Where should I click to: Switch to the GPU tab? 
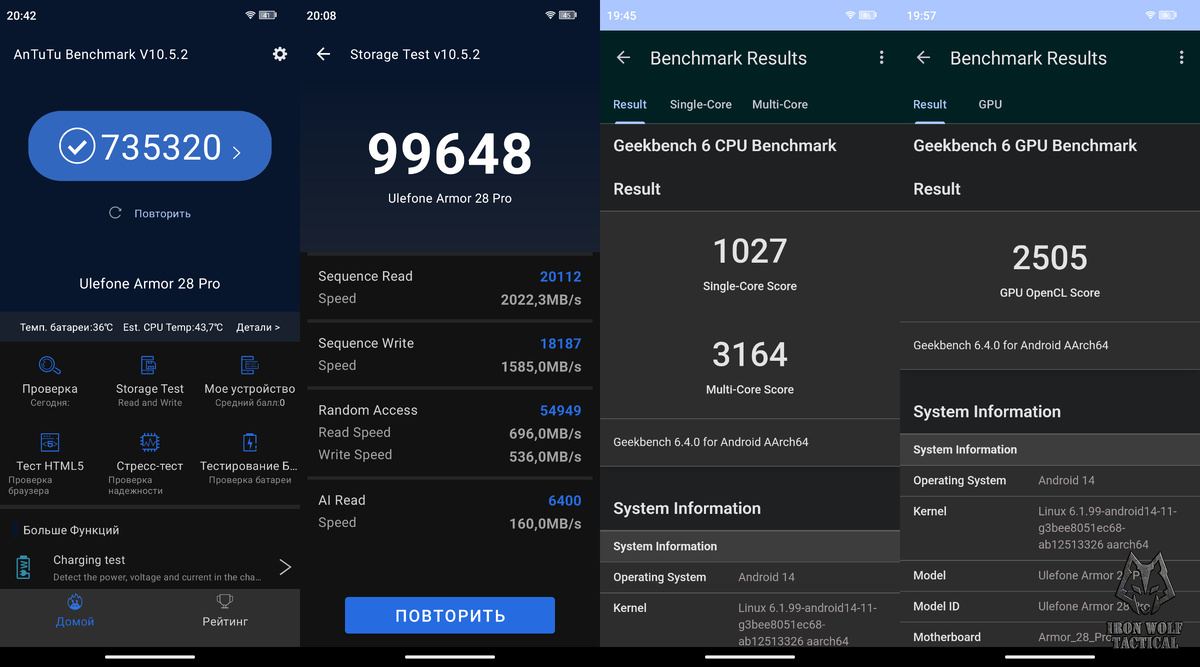pyautogui.click(x=990, y=104)
